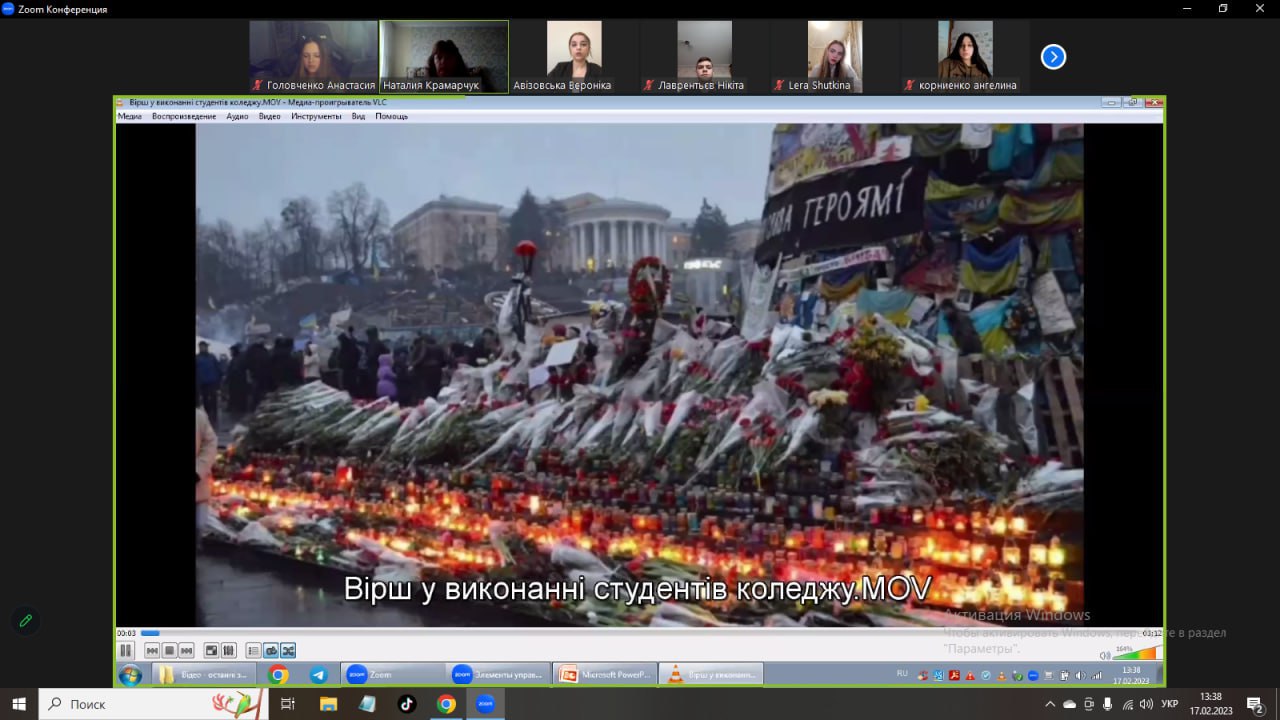Image resolution: width=1280 pixels, height=720 pixels.
Task: Open Windows Task View
Action: coord(288,704)
